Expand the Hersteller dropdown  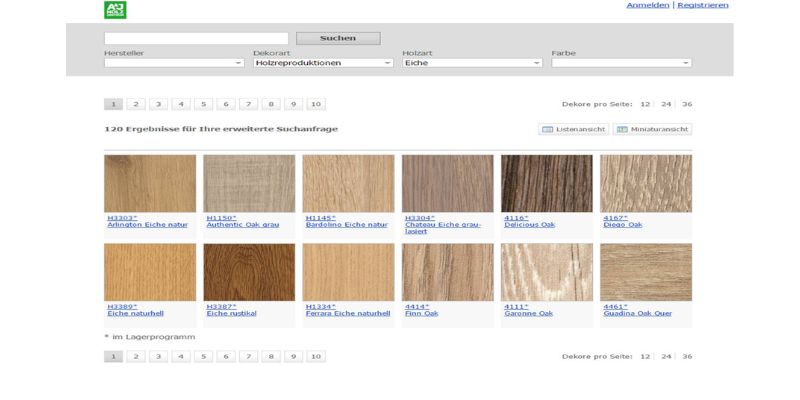(x=174, y=63)
